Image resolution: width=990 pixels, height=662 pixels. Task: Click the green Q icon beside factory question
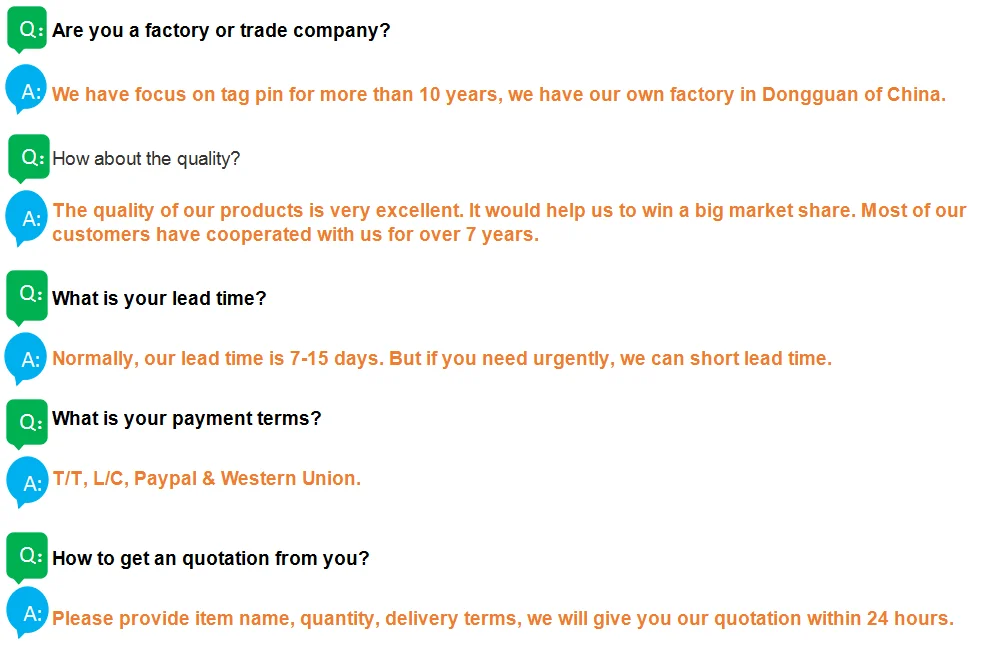pyautogui.click(x=27, y=29)
